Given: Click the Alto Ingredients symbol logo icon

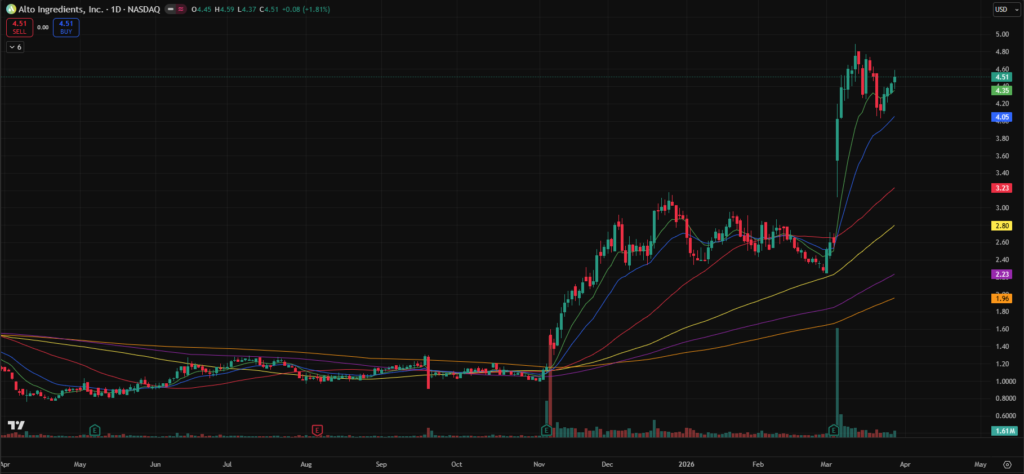Looking at the screenshot, I should coord(10,9).
